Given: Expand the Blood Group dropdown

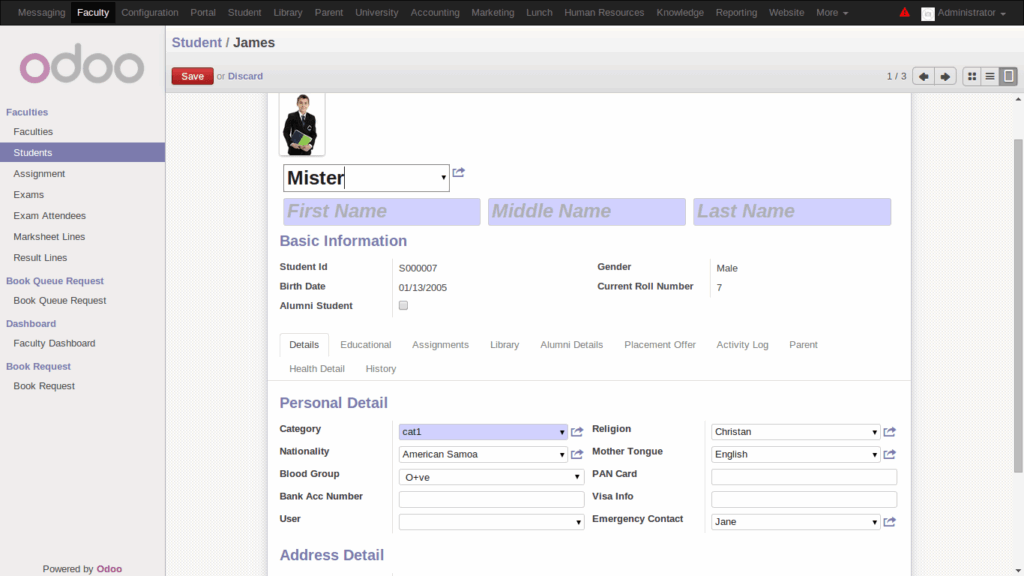Looking at the screenshot, I should click(491, 477).
